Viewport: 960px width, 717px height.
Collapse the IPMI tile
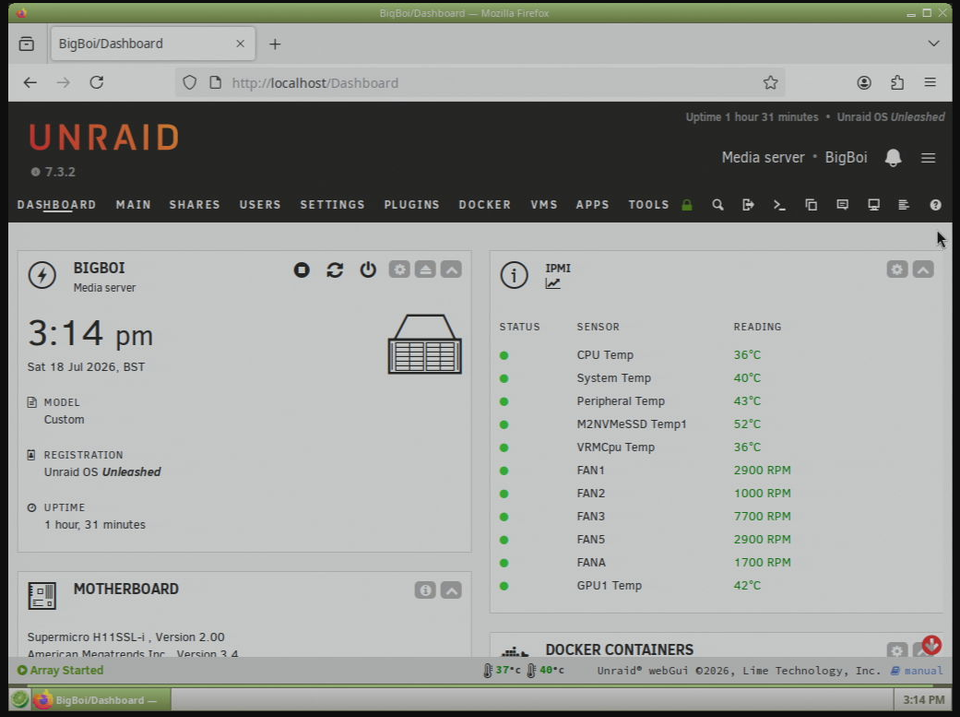(923, 269)
